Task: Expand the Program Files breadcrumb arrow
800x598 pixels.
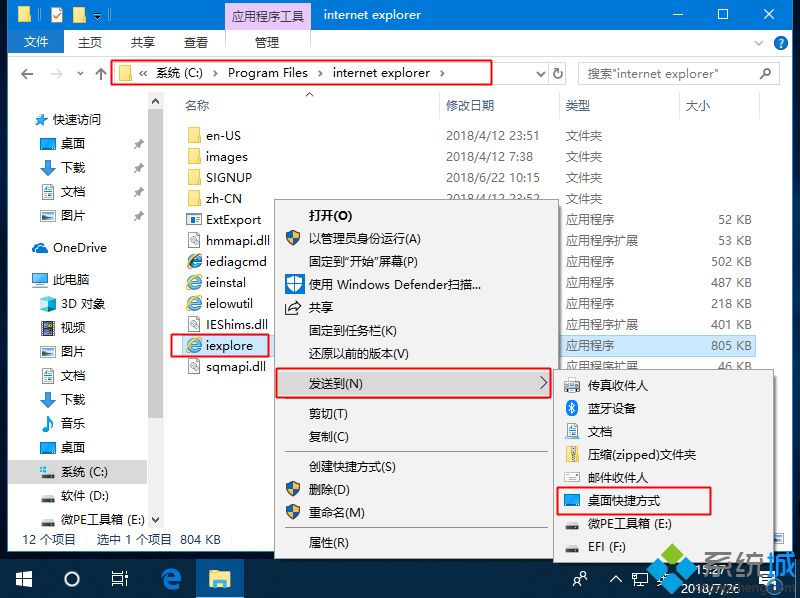Action: coord(320,73)
